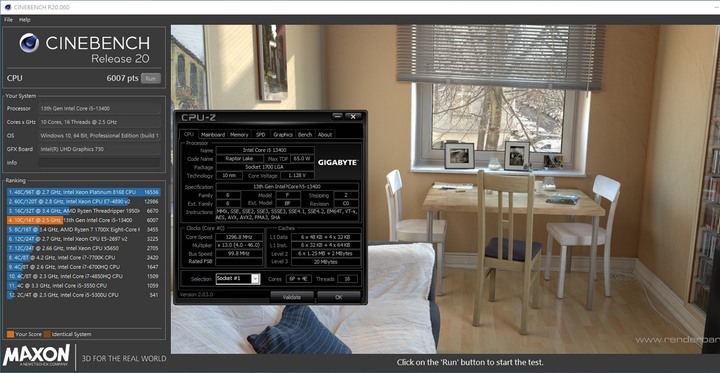Click the Revision value C0

click(x=346, y=203)
